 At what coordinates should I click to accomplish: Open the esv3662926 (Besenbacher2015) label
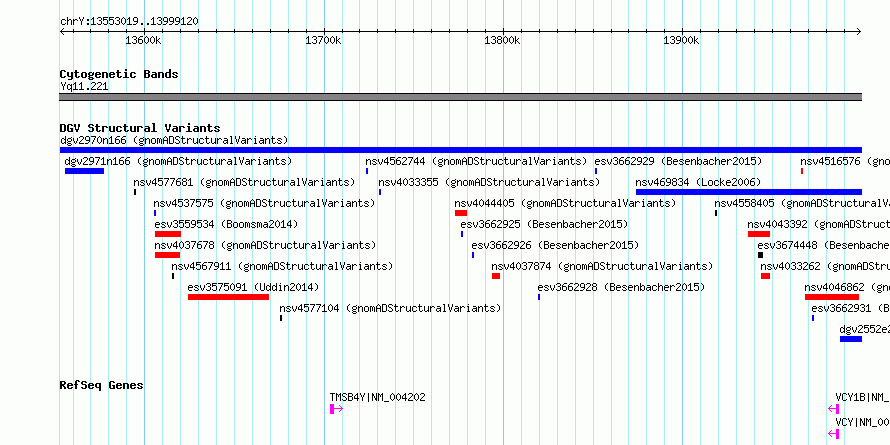pyautogui.click(x=555, y=245)
